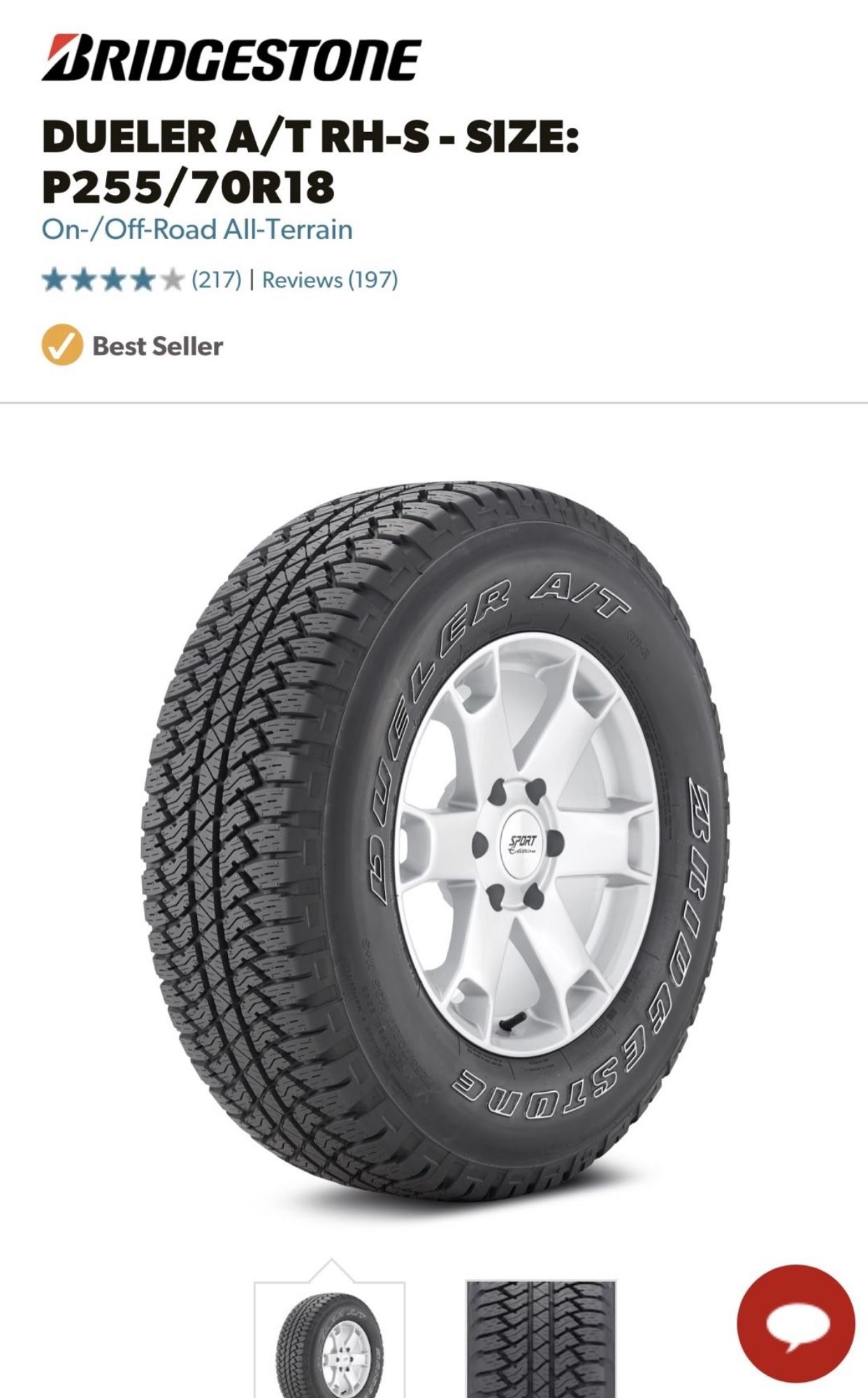Click the first blue rating star
The image size is (868, 1398).
(x=54, y=280)
